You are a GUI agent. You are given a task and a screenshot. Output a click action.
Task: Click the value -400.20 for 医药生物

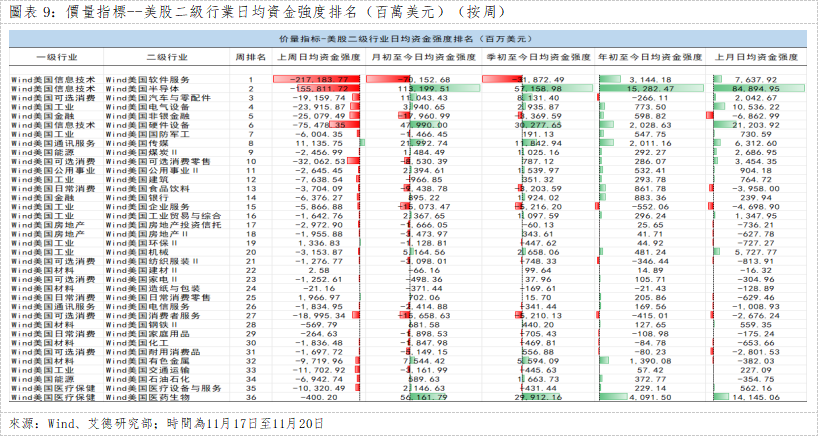point(319,397)
